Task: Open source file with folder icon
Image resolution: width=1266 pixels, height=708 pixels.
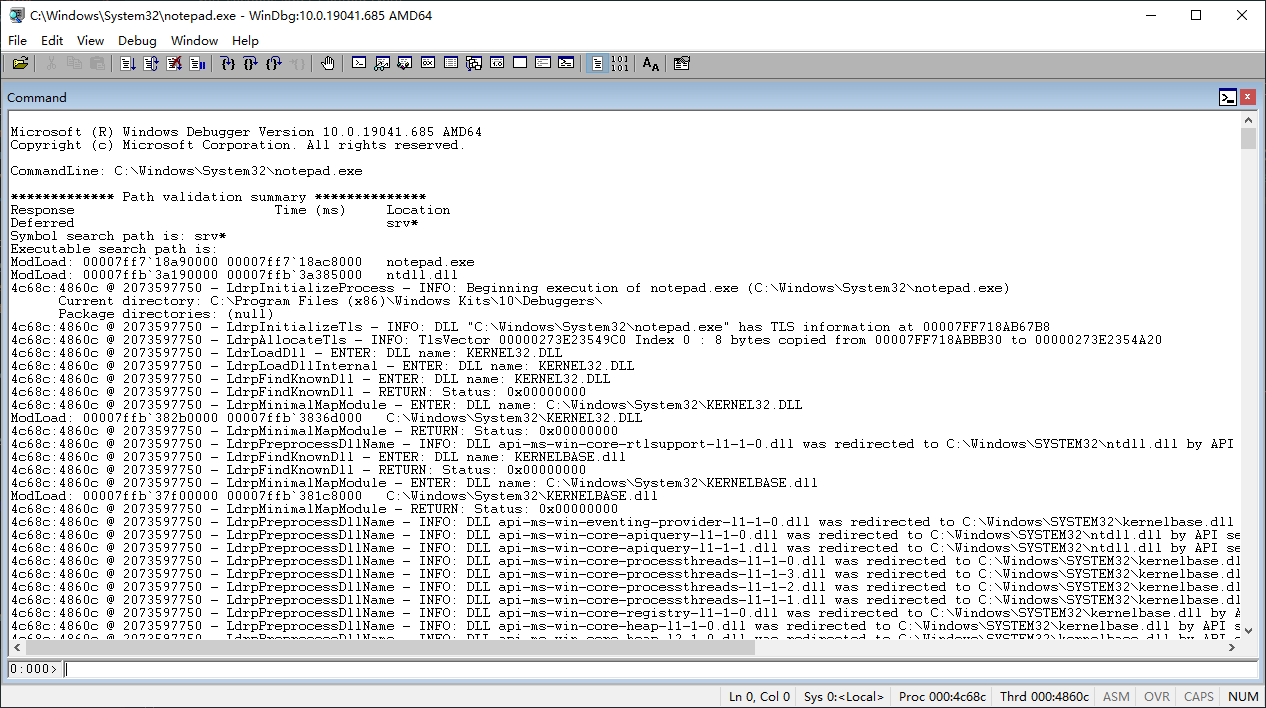Action: point(20,63)
